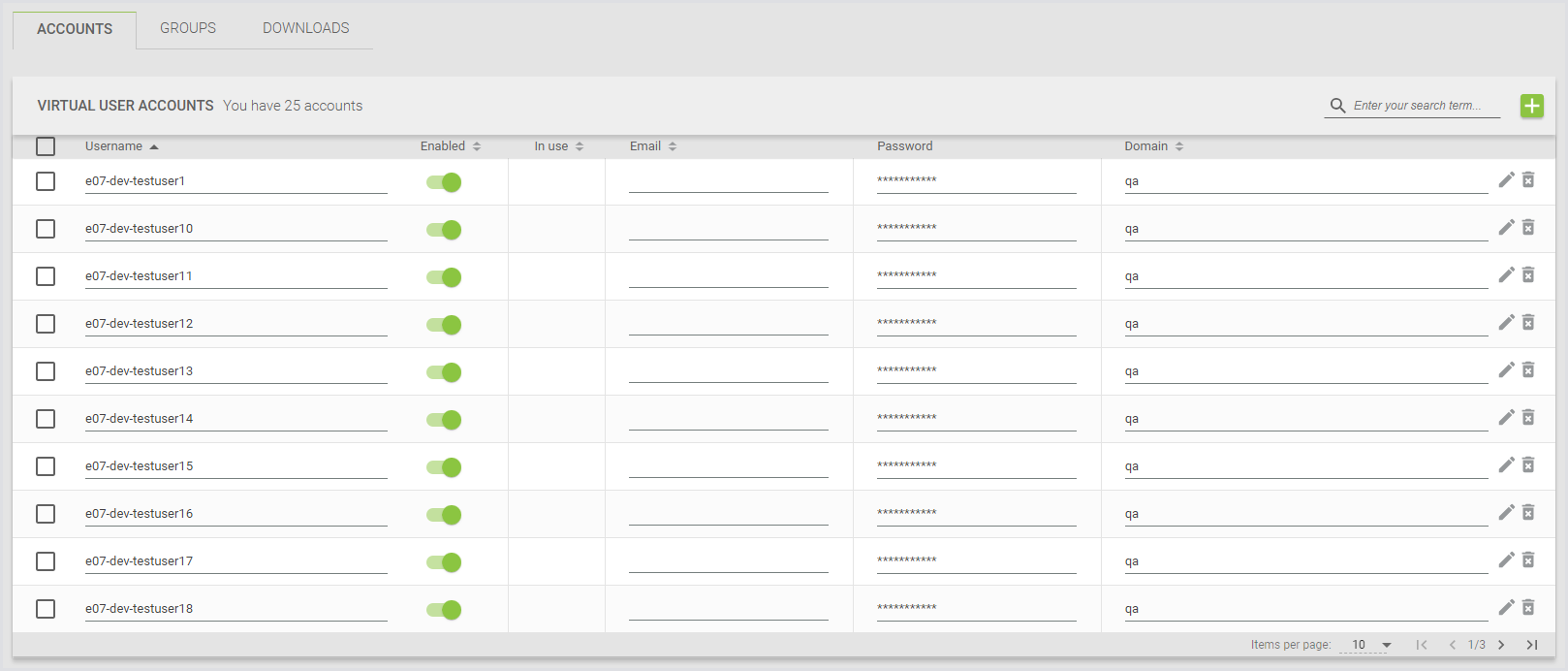This screenshot has width=1568, height=671.
Task: Go to the next page arrow
Action: point(1501,645)
